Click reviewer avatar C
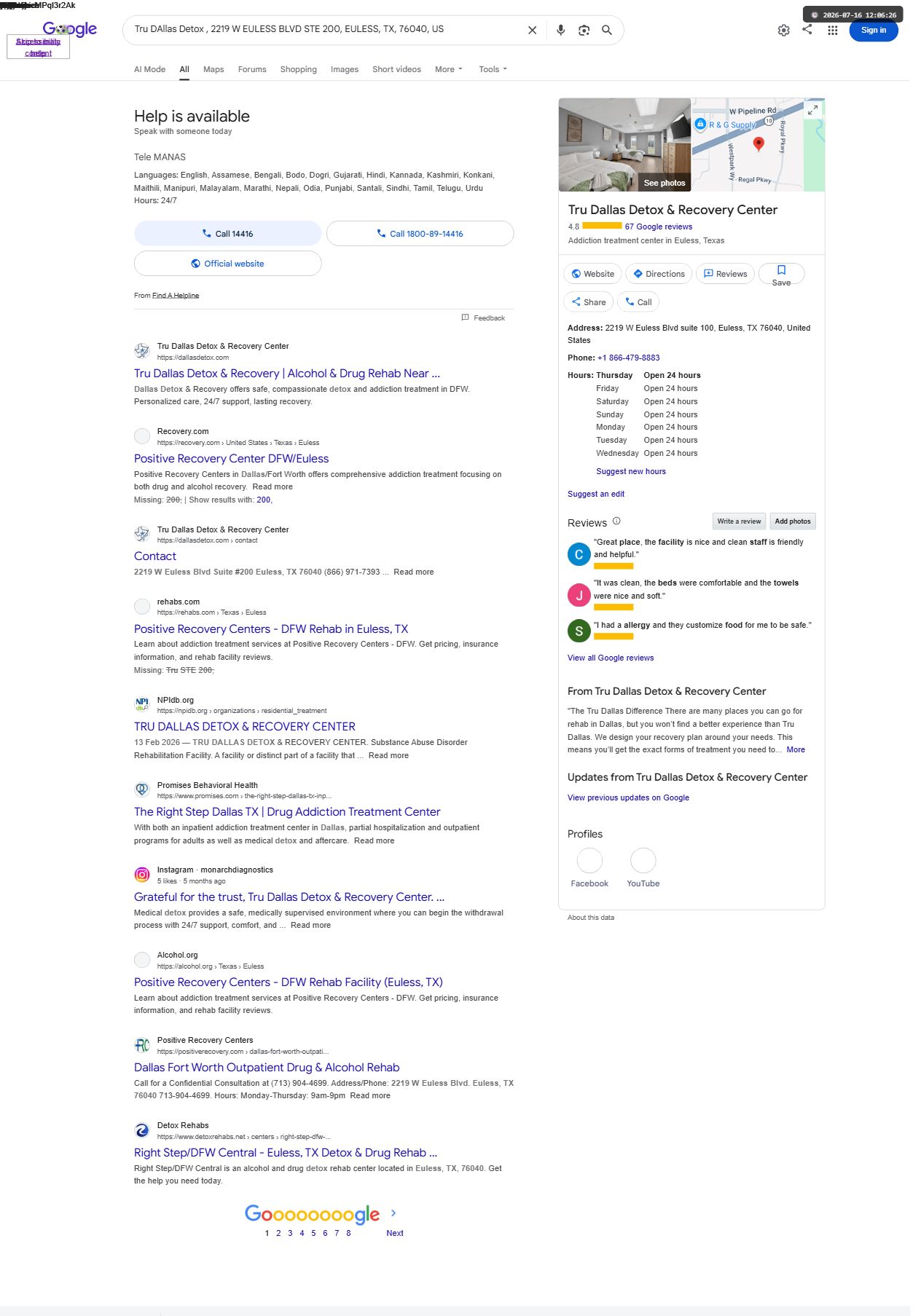921x1316 pixels. coord(579,554)
